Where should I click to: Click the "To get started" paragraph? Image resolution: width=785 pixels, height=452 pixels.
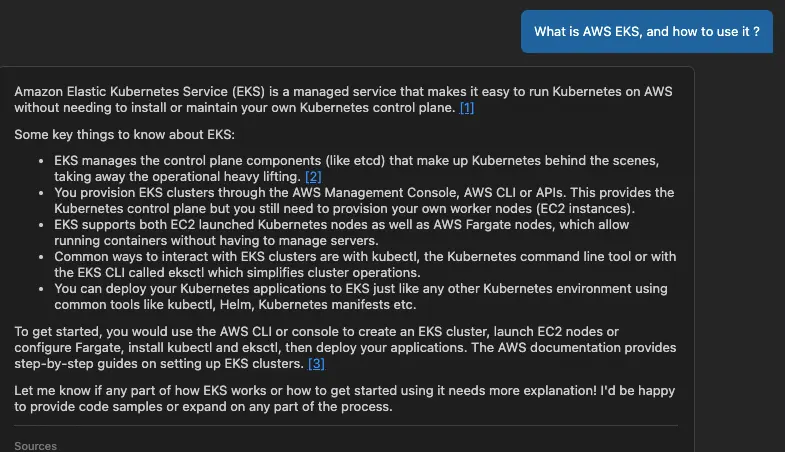343,347
